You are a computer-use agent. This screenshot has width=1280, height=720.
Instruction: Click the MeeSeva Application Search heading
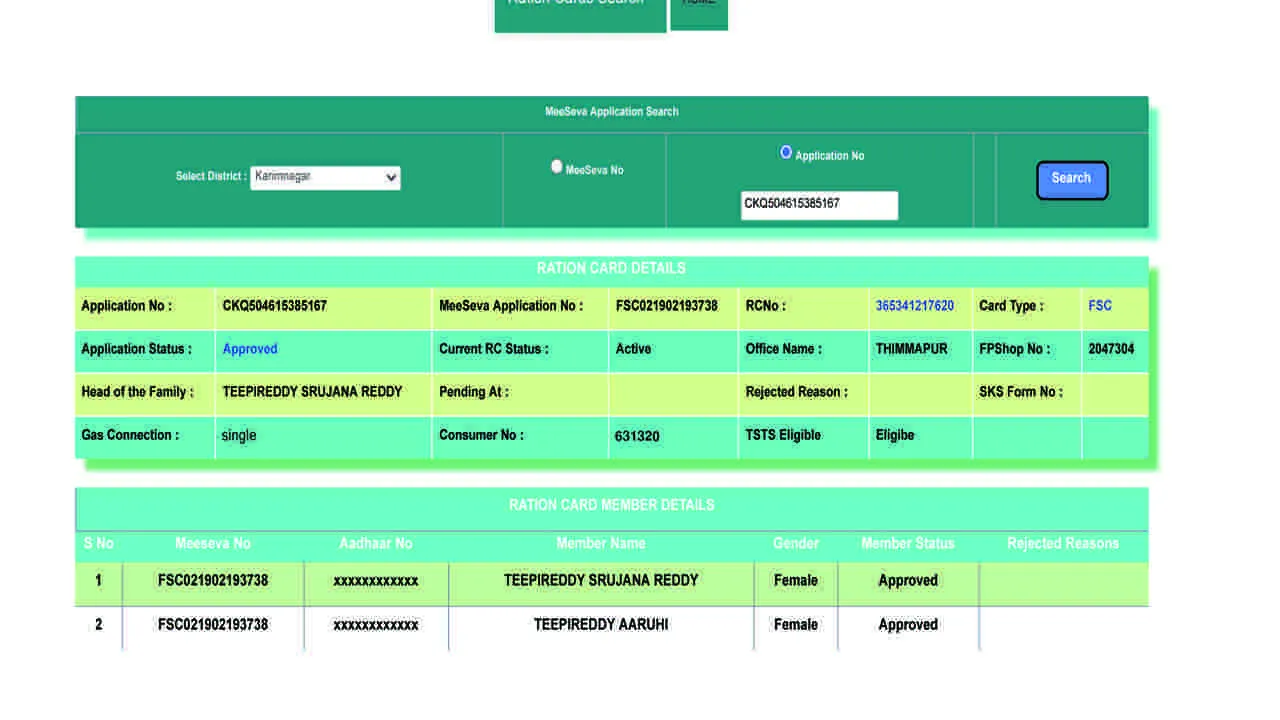click(612, 112)
